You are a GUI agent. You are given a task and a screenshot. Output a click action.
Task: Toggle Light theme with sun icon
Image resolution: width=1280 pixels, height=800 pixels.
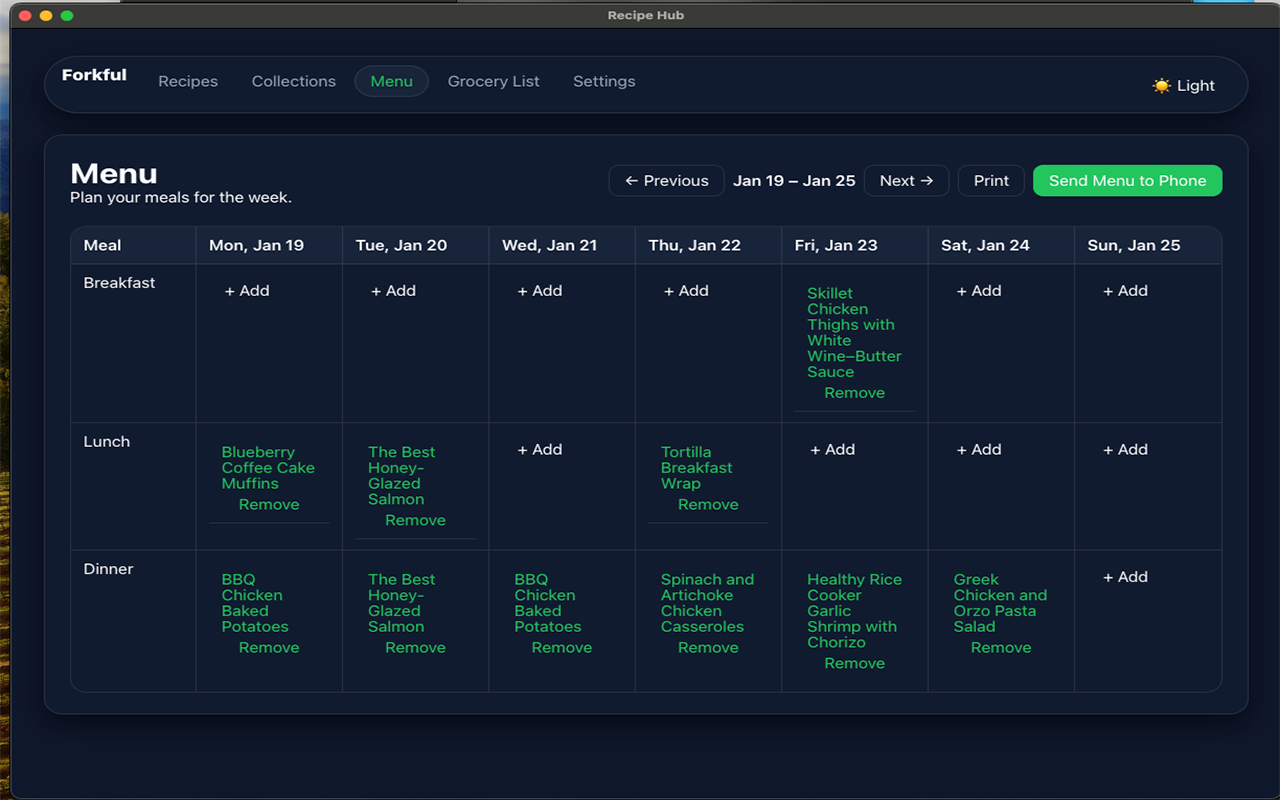click(x=1184, y=86)
